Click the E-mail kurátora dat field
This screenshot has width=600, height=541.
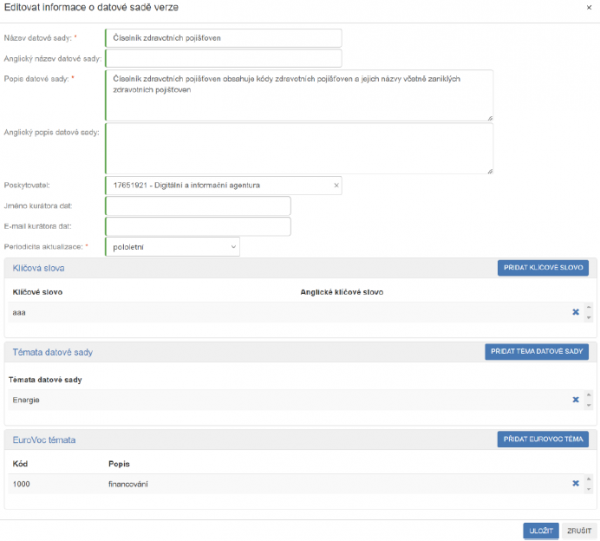click(x=197, y=226)
